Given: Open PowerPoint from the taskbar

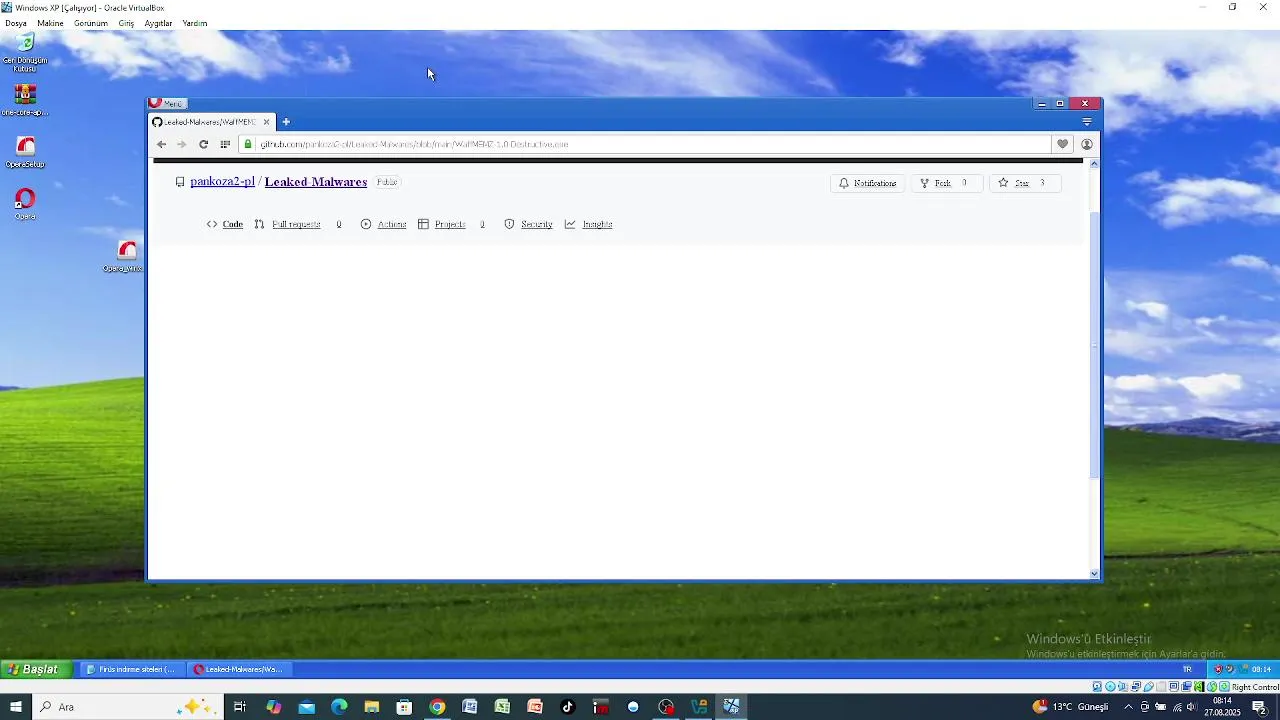Looking at the screenshot, I should pos(535,707).
